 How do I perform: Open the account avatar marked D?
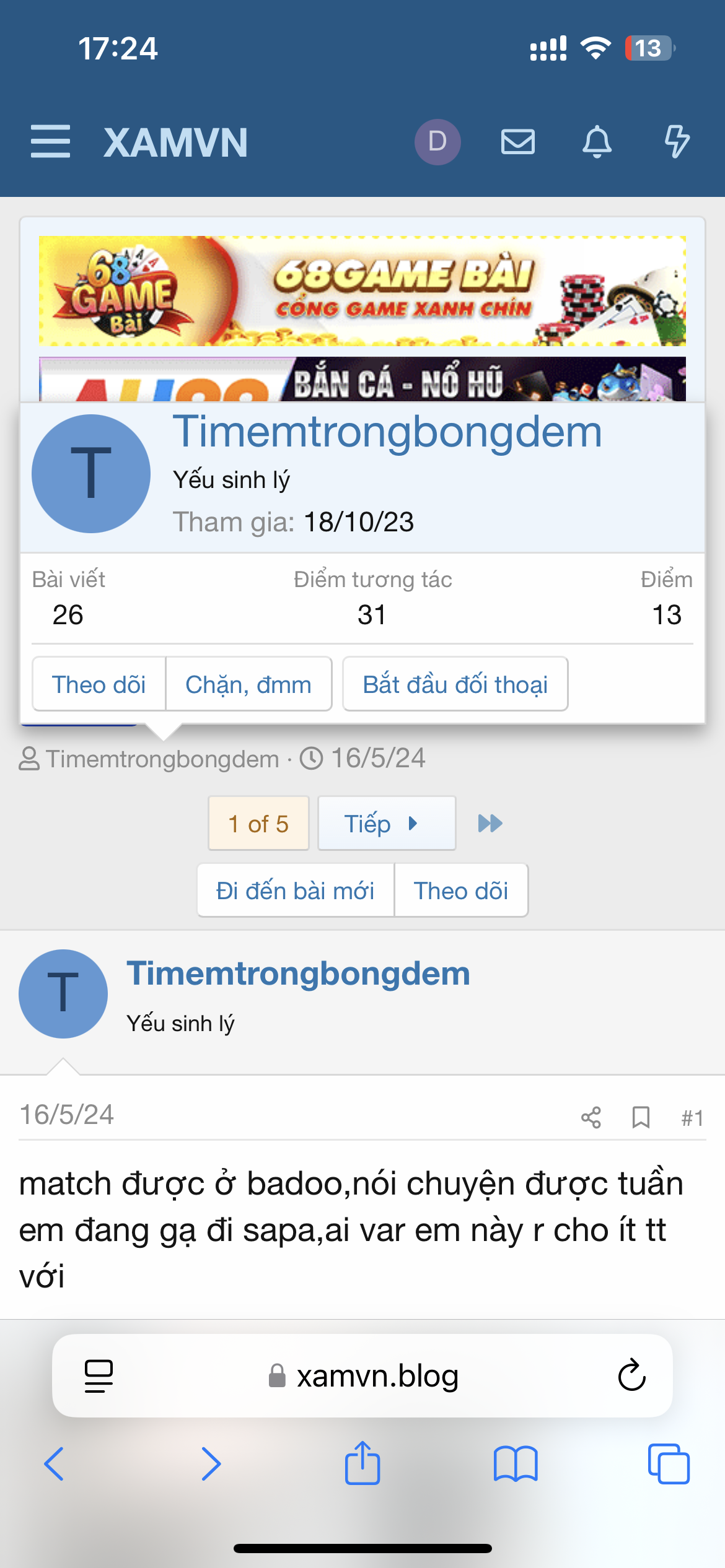click(438, 141)
